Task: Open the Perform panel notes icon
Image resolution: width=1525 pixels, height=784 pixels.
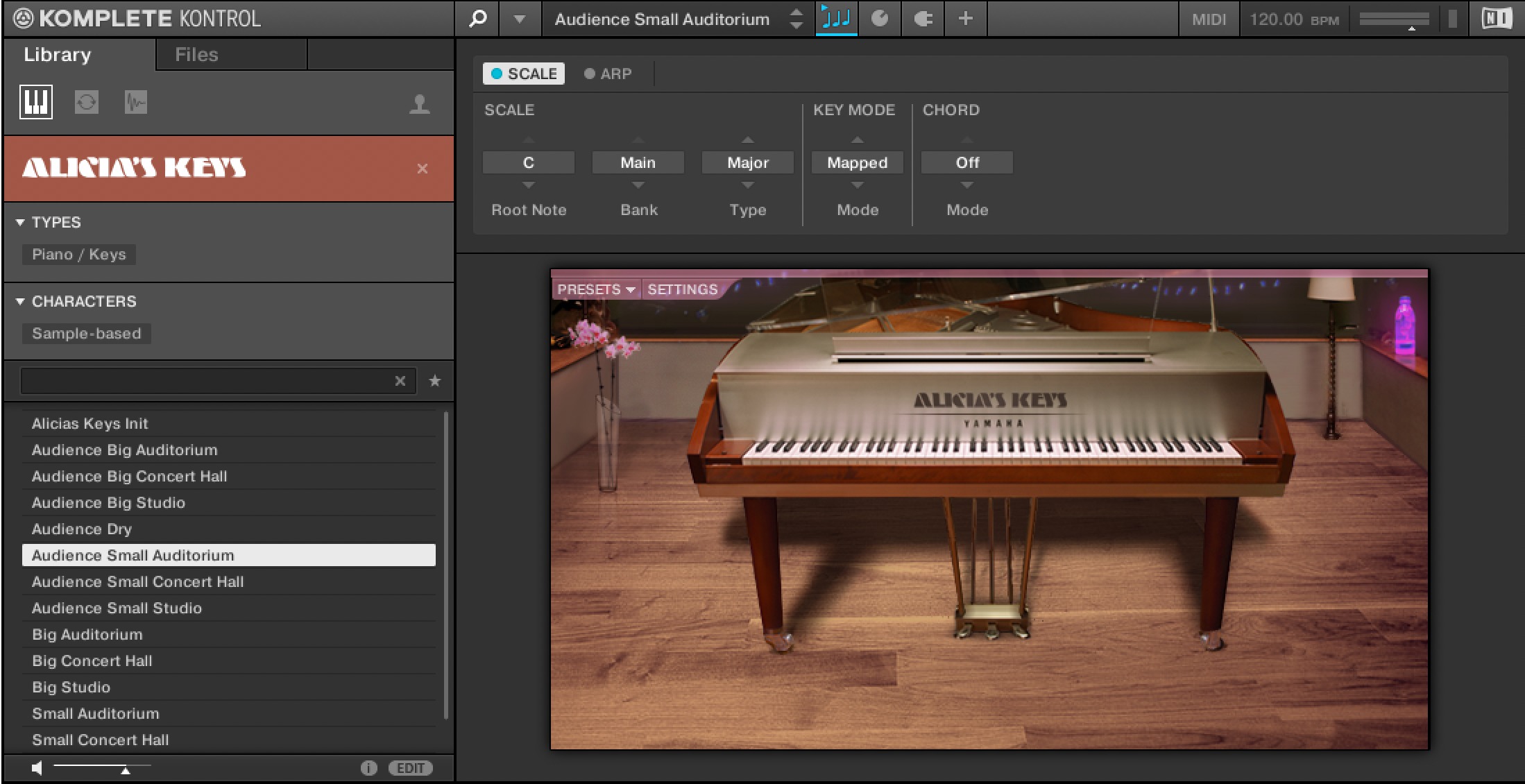Action: click(x=836, y=19)
